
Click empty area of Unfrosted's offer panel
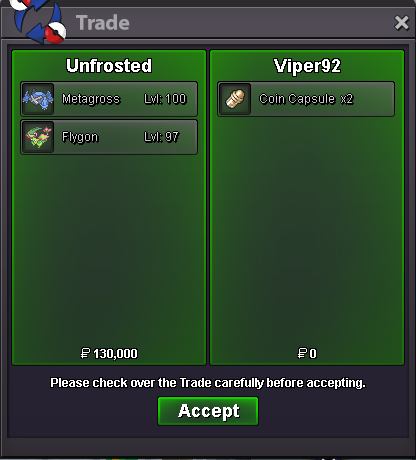coord(109,250)
